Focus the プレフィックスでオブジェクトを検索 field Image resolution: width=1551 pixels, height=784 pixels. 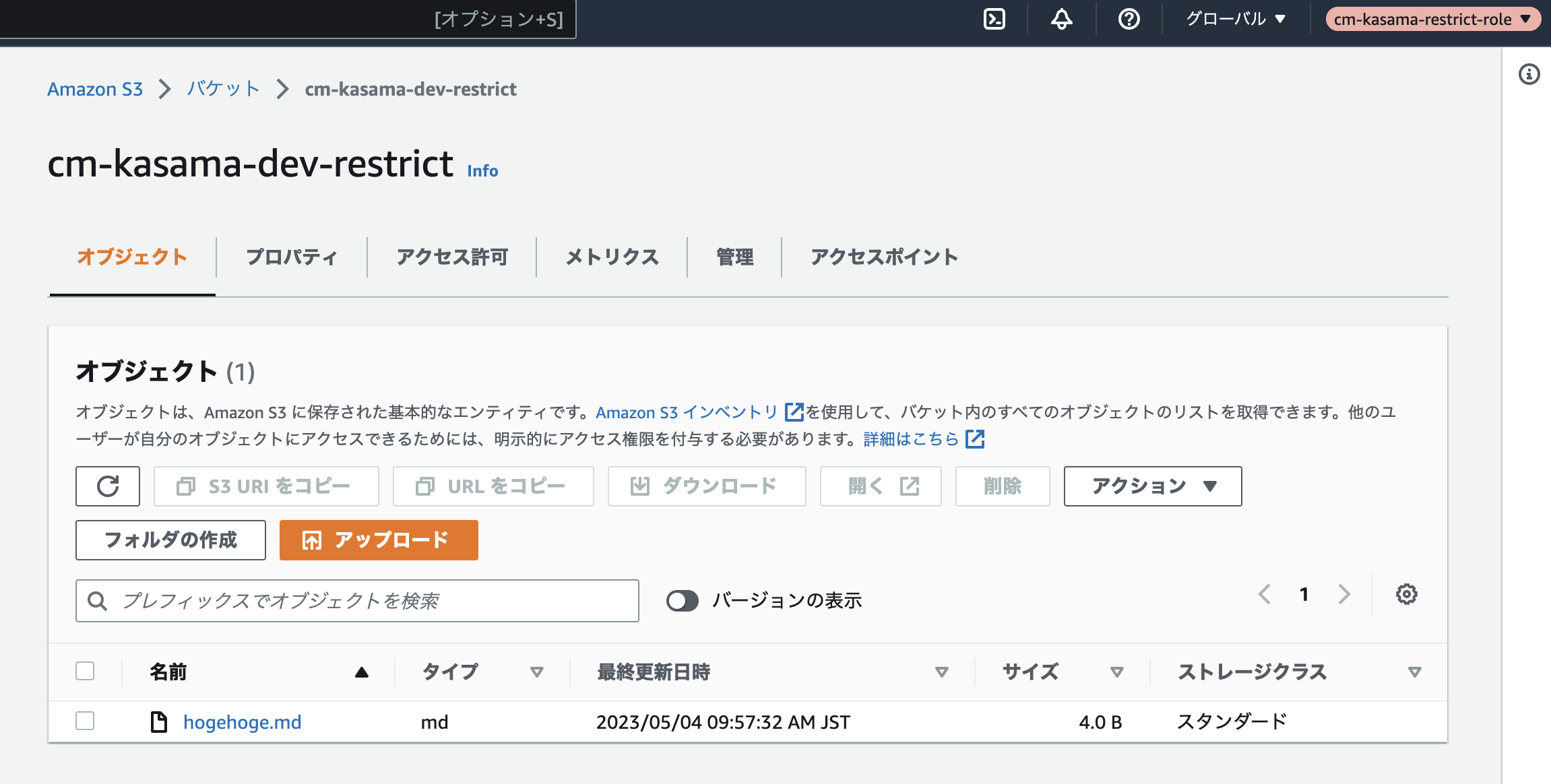(x=357, y=601)
